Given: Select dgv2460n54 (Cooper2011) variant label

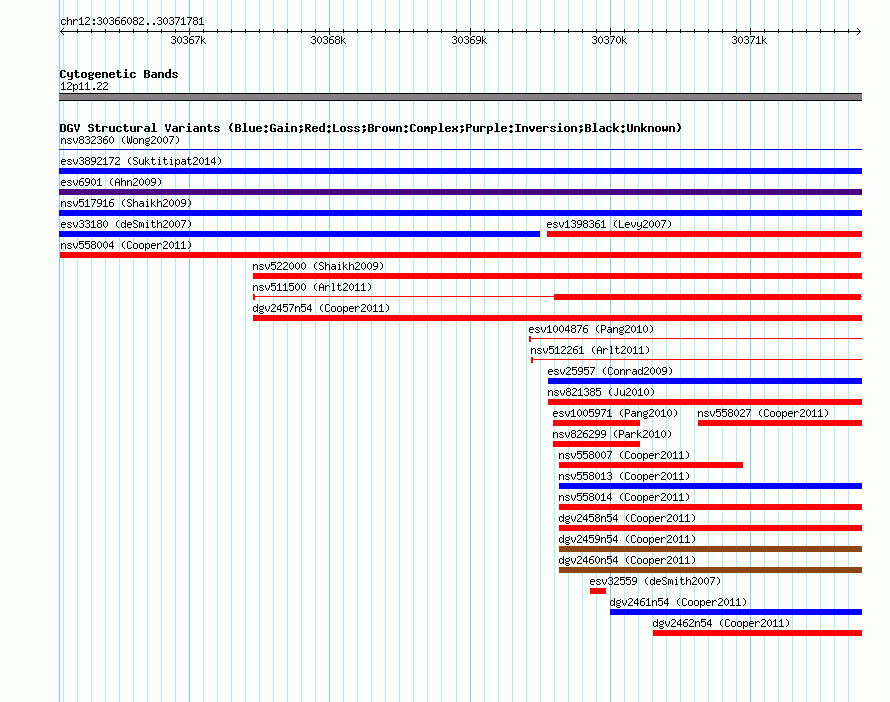Looking at the screenshot, I should click(627, 560).
